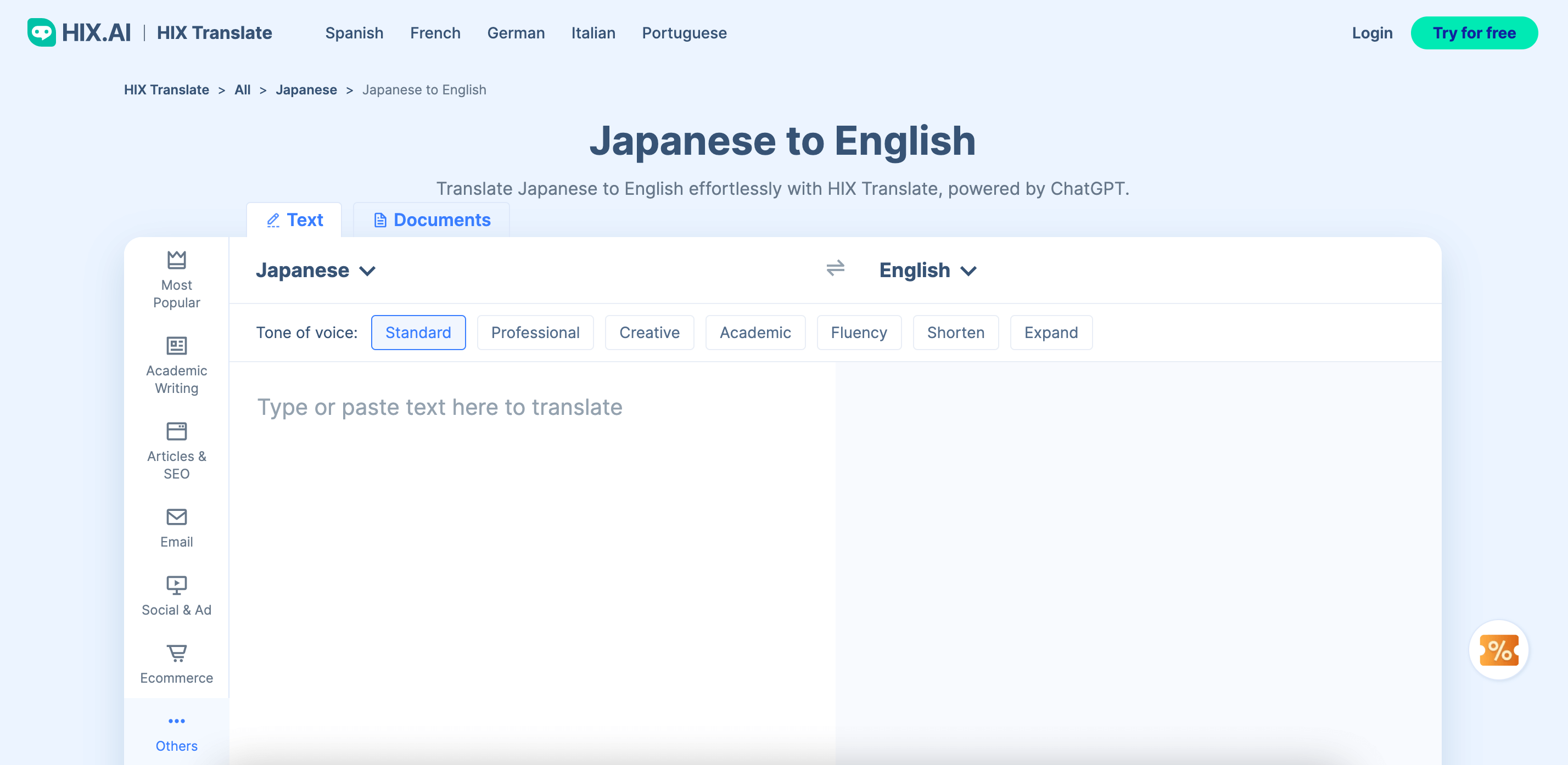1568x765 pixels.
Task: Click the Login link
Action: click(1372, 33)
